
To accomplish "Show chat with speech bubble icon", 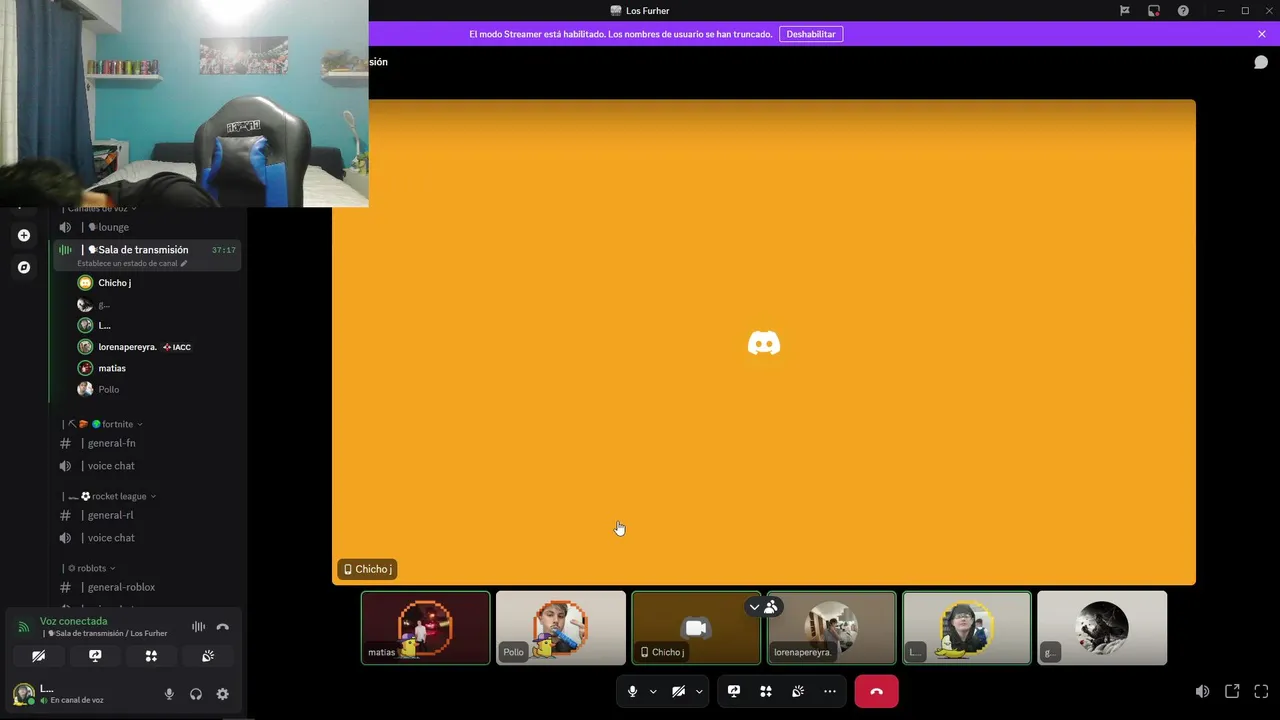I will point(1261,62).
